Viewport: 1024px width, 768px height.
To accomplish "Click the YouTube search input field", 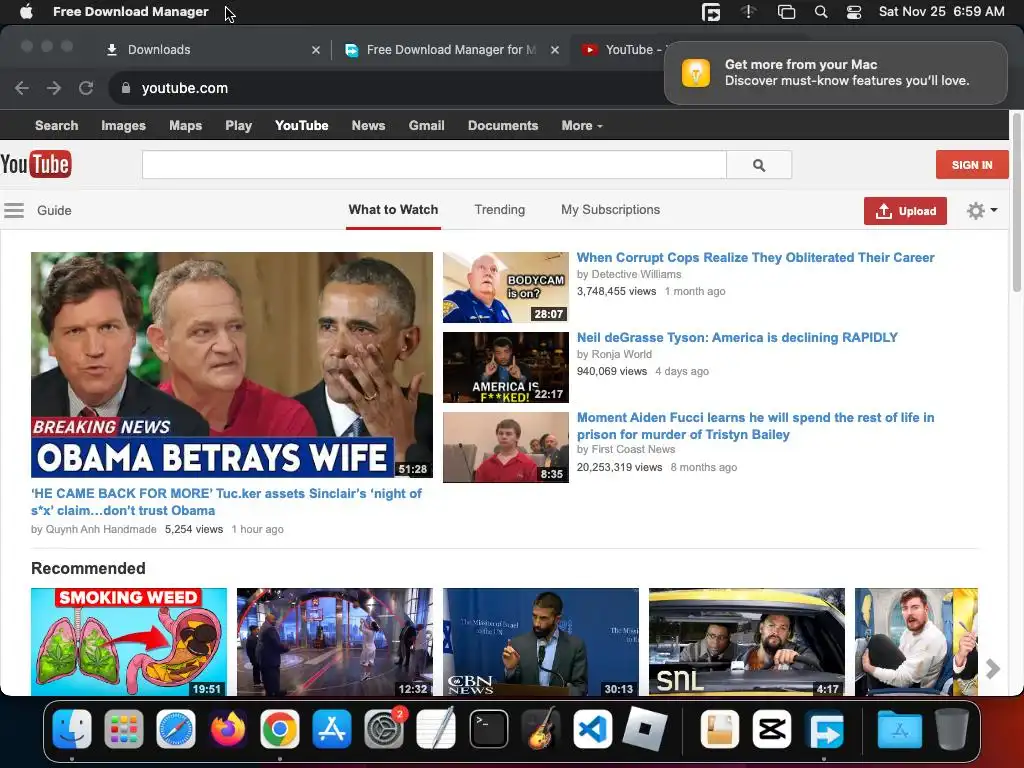I will 434,165.
